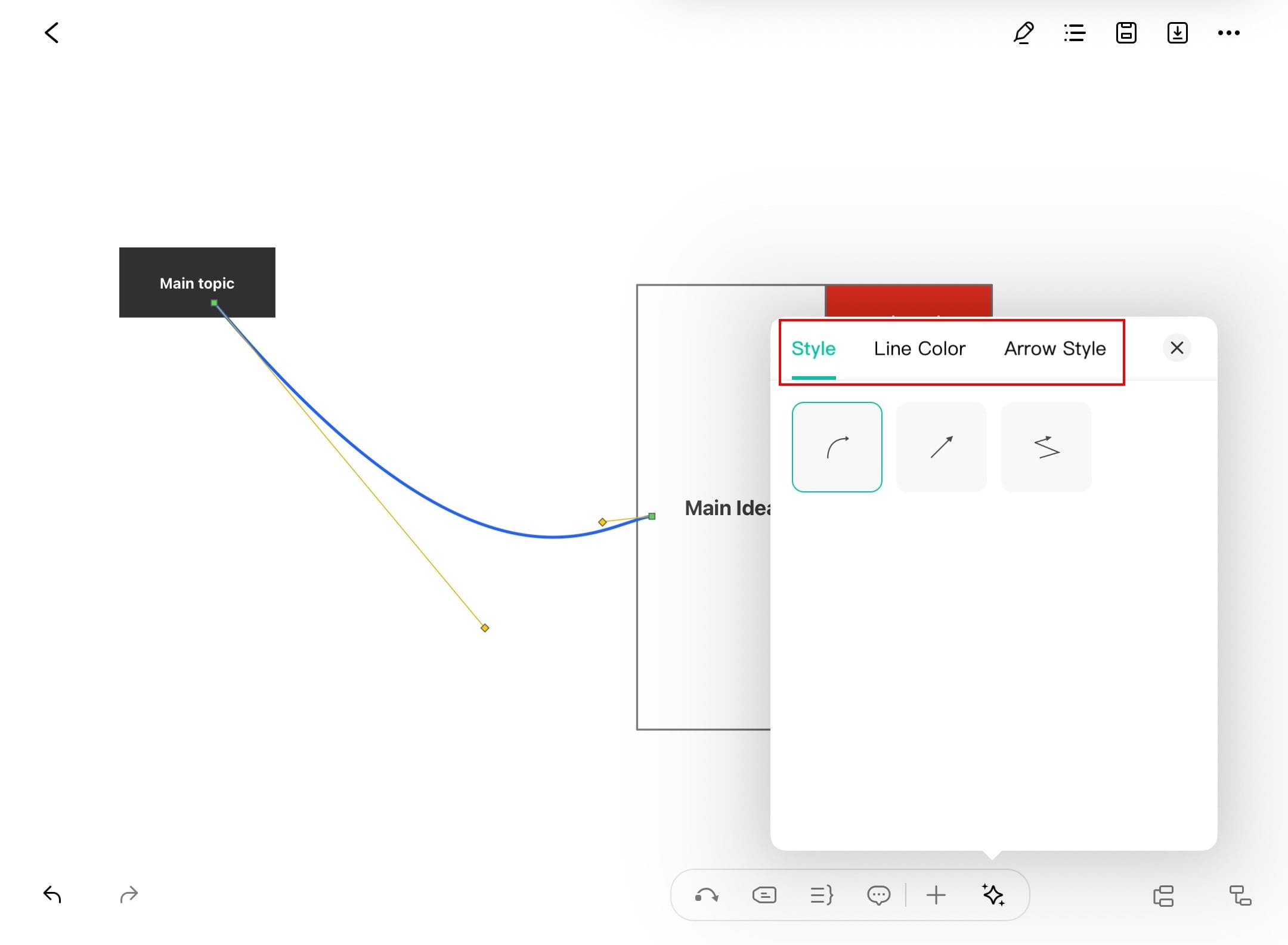1288x945 pixels.
Task: Open the pen/brush format tool
Action: point(1023,33)
